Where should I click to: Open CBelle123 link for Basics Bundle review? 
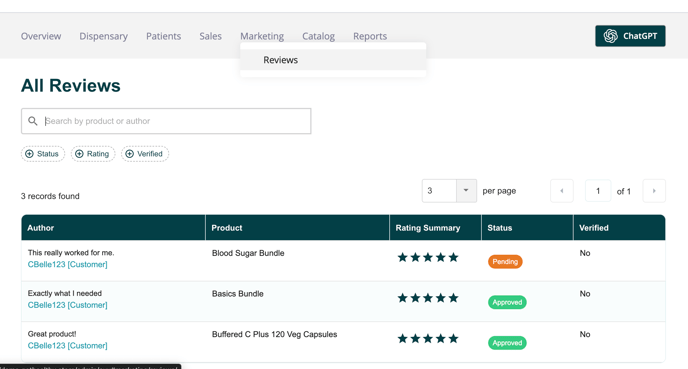(x=67, y=305)
